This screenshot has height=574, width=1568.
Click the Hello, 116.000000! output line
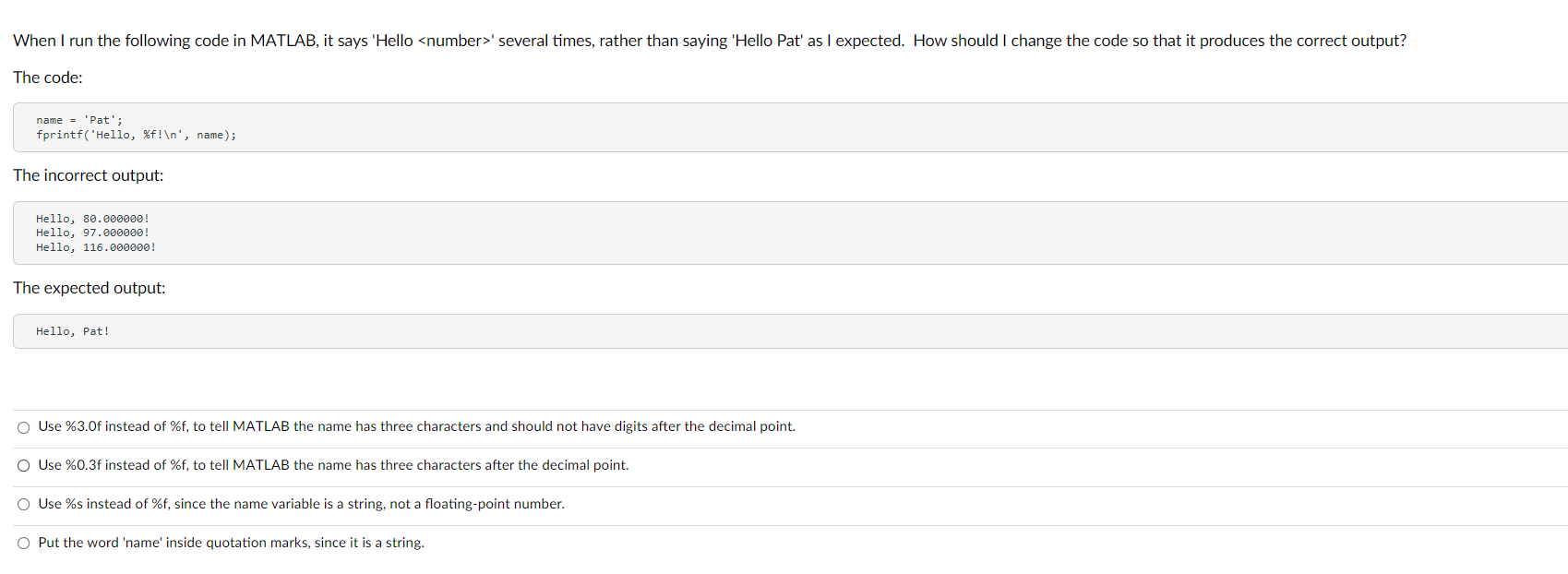click(x=95, y=247)
